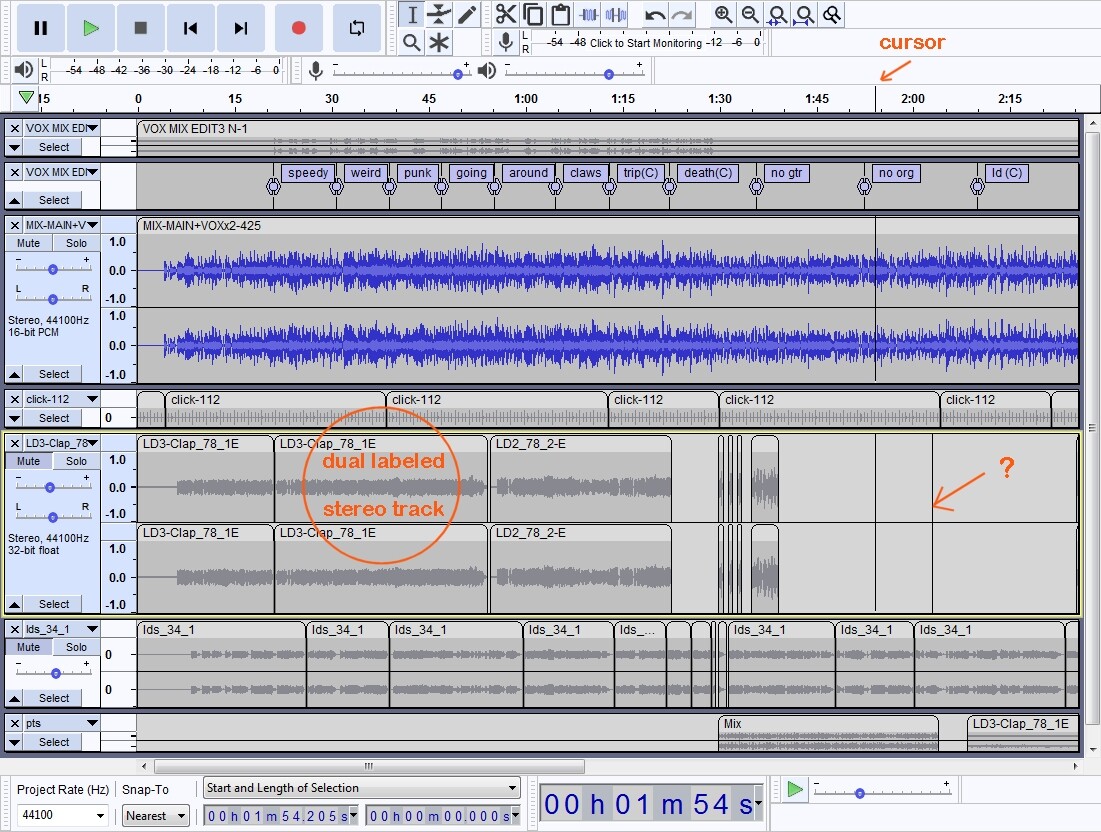Mute the MIX-MAIN+V track

point(29,243)
